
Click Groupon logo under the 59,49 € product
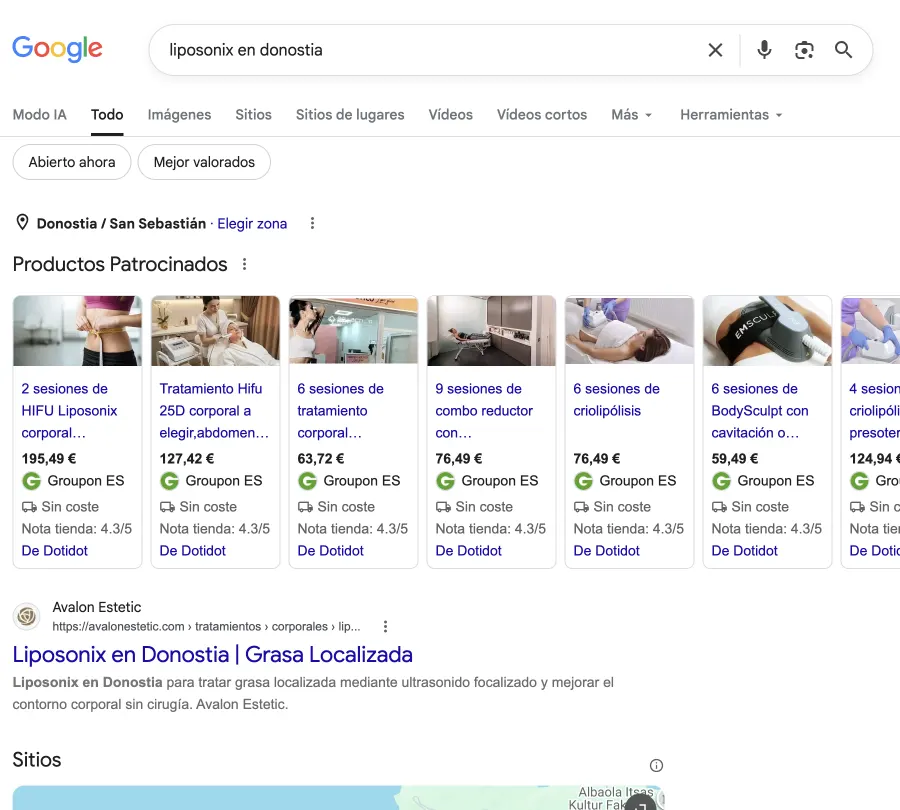point(721,481)
